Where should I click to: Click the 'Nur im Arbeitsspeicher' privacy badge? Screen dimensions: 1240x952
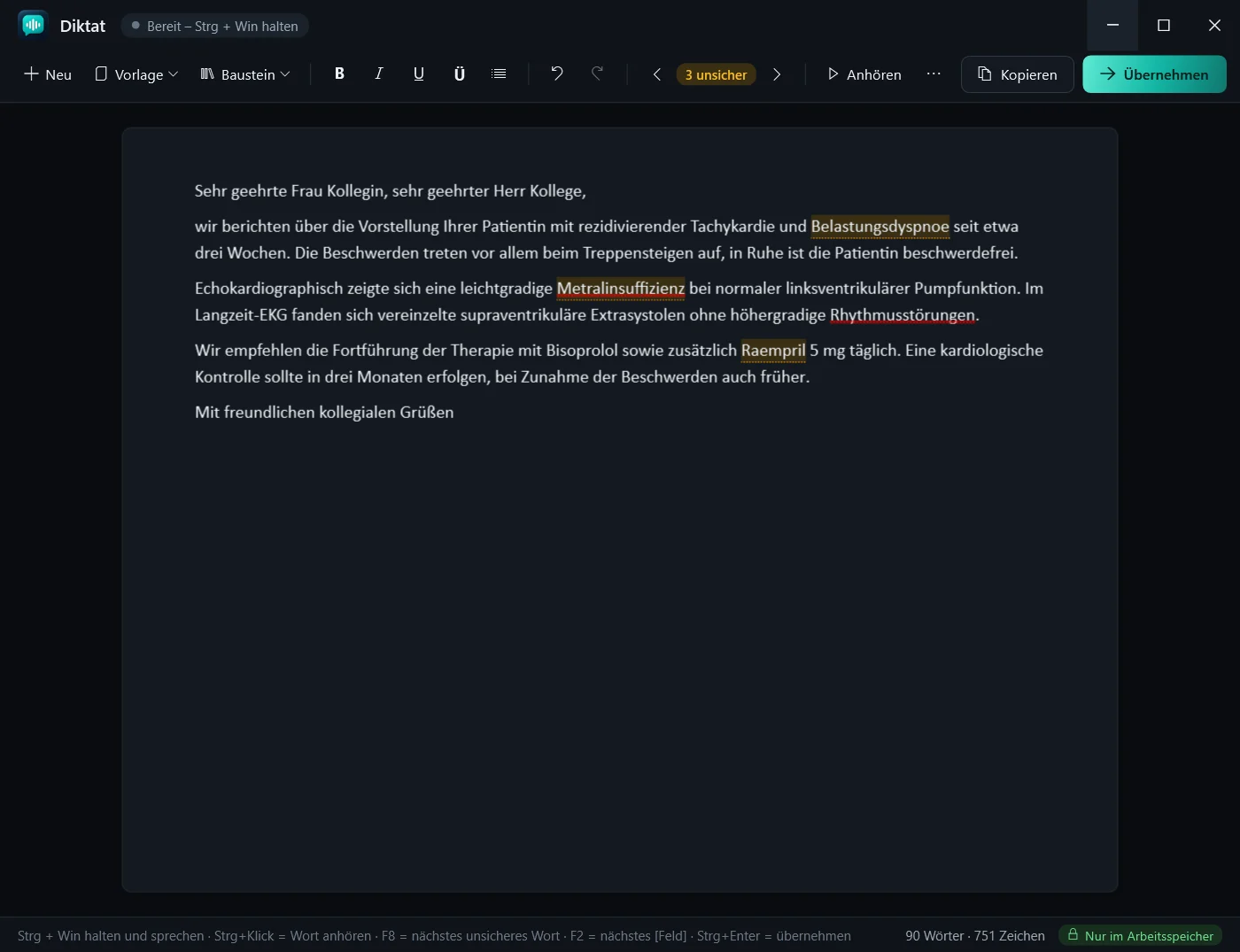point(1140,935)
